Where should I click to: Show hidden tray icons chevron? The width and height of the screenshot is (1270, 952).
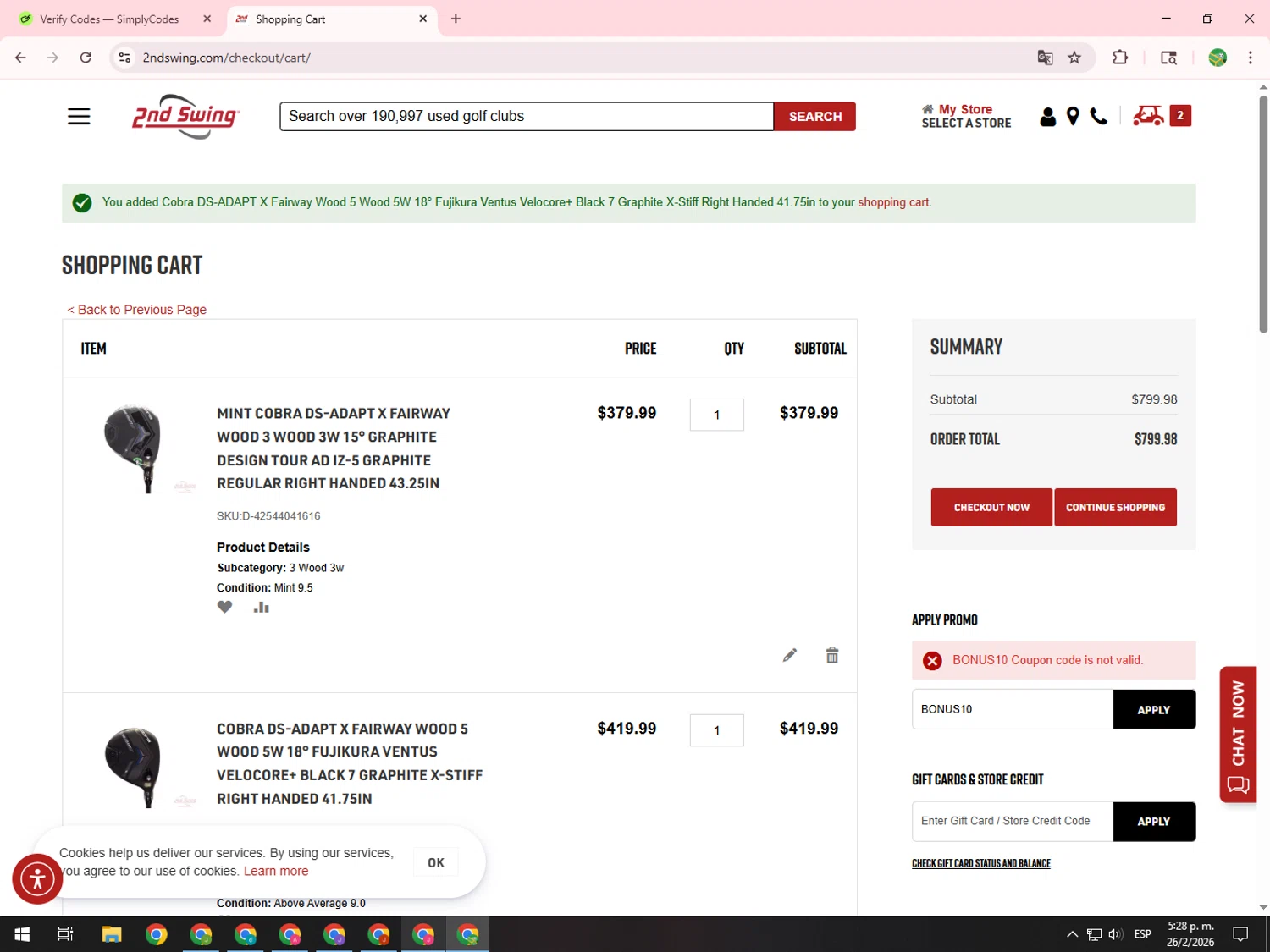[1072, 934]
